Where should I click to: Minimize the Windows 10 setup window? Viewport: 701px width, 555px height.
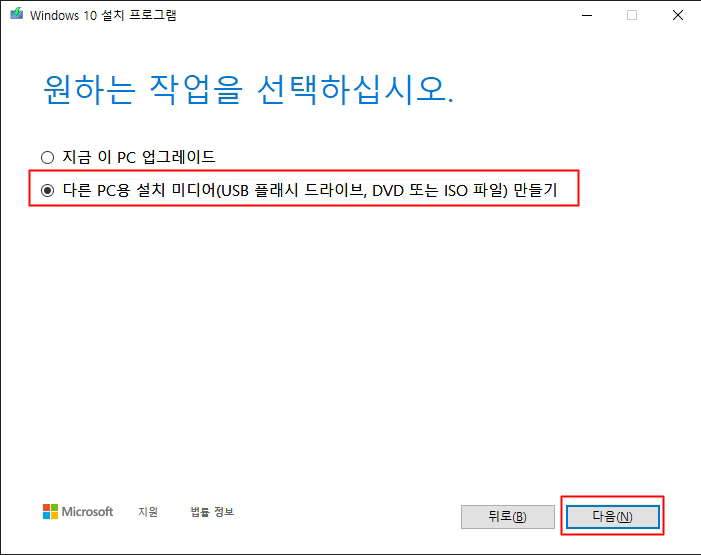(587, 15)
